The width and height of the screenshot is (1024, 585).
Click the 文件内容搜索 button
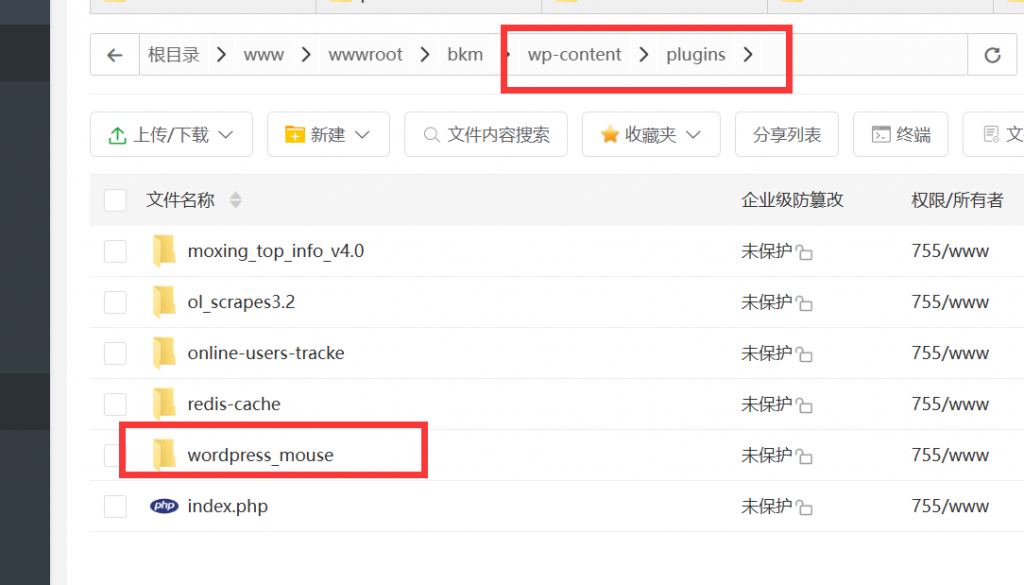coord(486,134)
